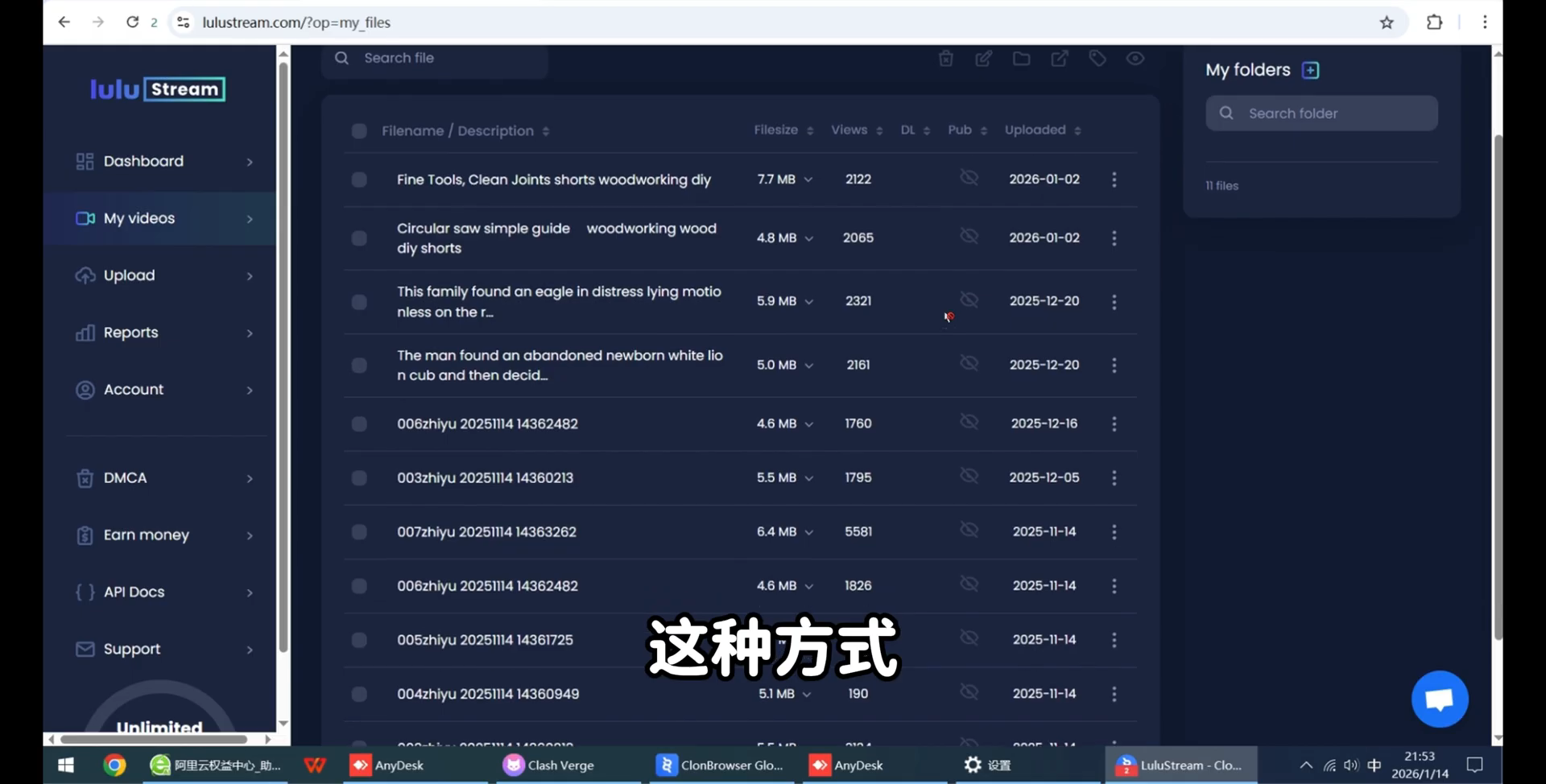Click the LuluStream logo
Screen dimensions: 1546x784
(x=158, y=89)
